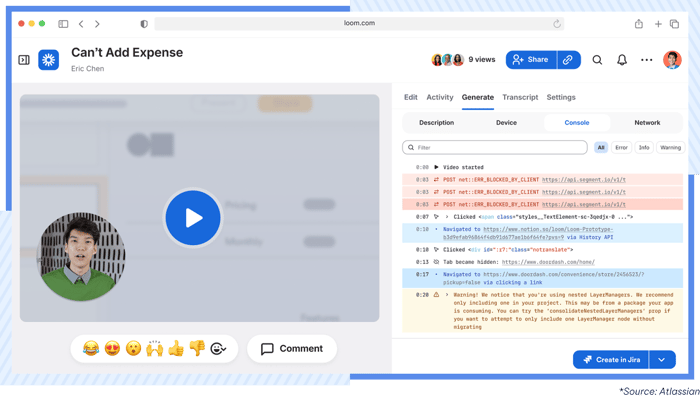700x397 pixels.
Task: Open the browser share sheet icon
Action: tap(639, 24)
